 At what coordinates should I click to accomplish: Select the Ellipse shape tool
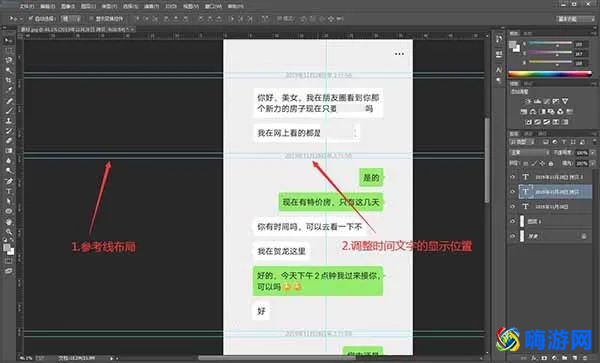tap(8, 211)
